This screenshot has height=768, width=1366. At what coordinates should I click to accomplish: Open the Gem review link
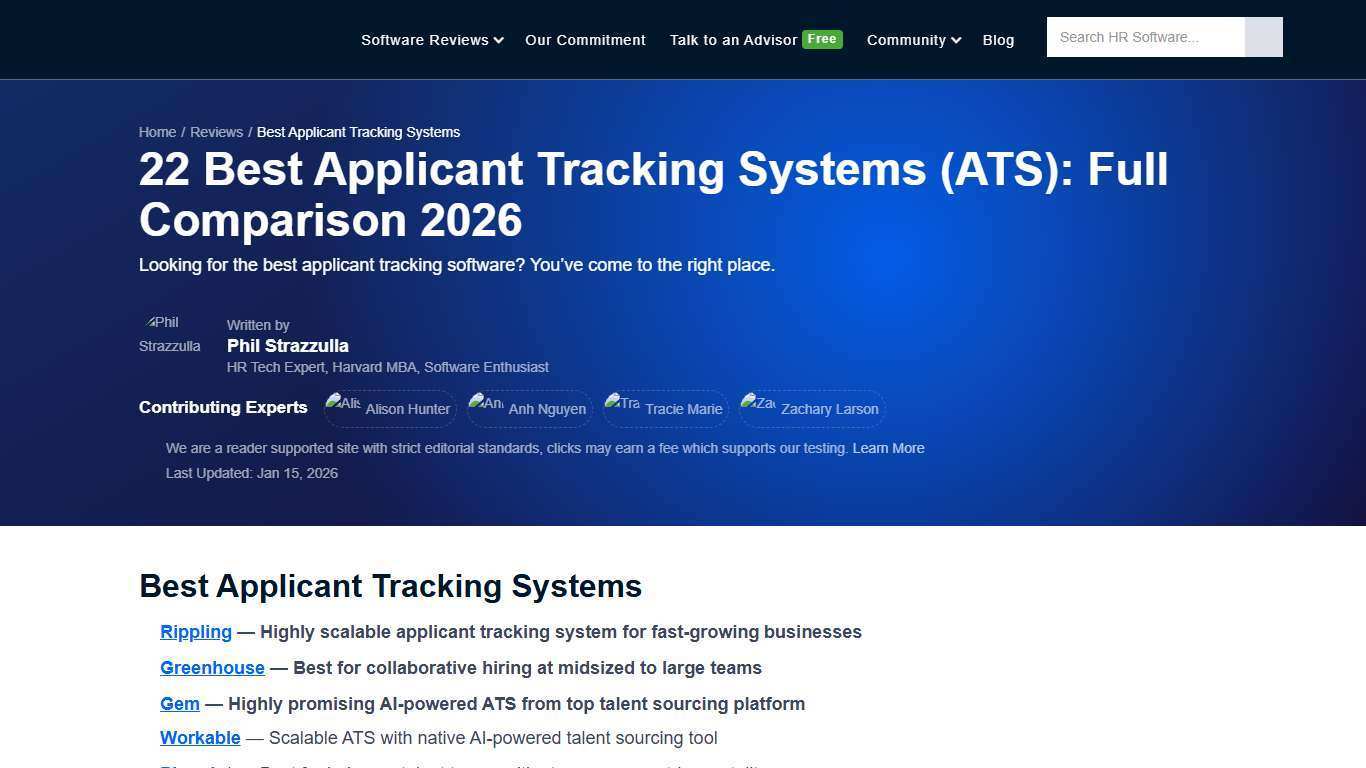pos(179,704)
